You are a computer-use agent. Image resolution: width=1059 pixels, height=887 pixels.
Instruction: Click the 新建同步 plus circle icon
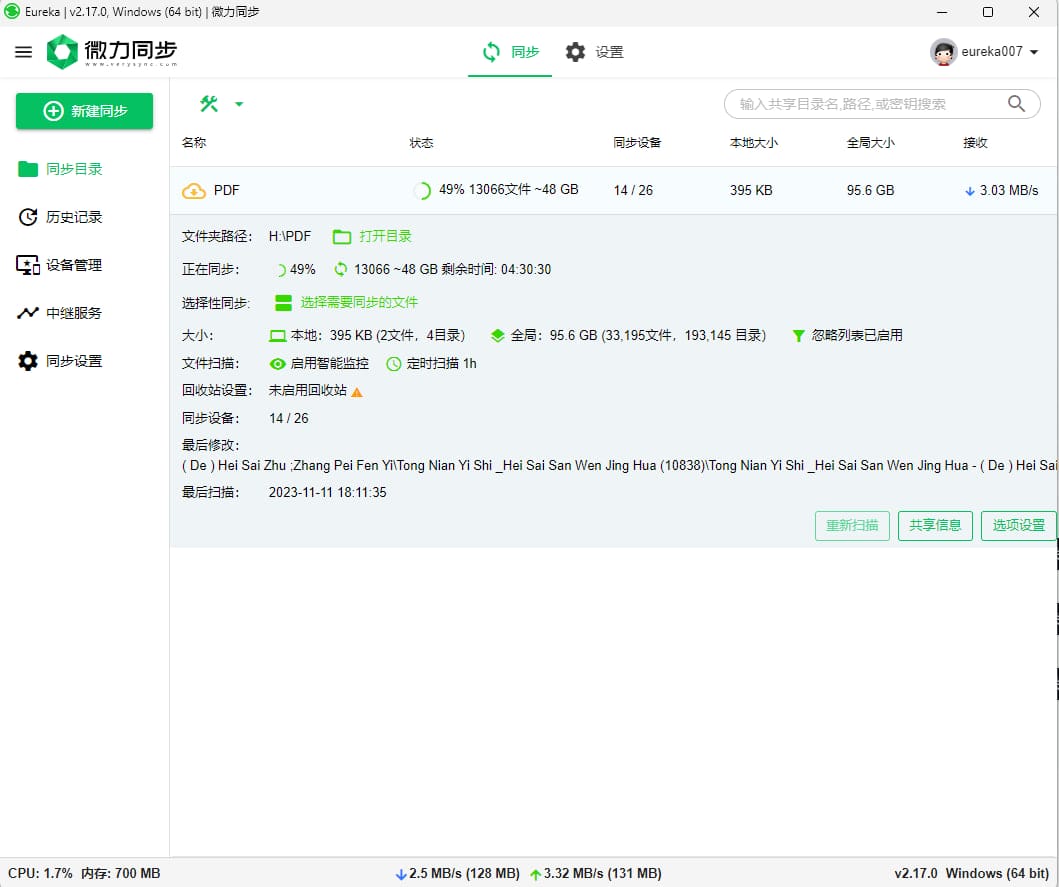click(x=53, y=111)
